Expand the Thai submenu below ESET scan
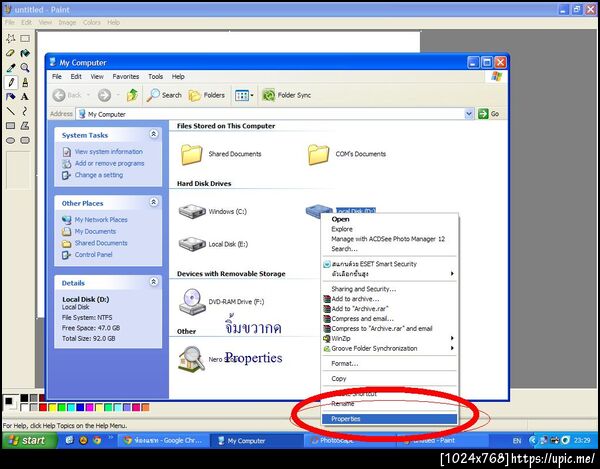600x469 pixels. [x=389, y=274]
